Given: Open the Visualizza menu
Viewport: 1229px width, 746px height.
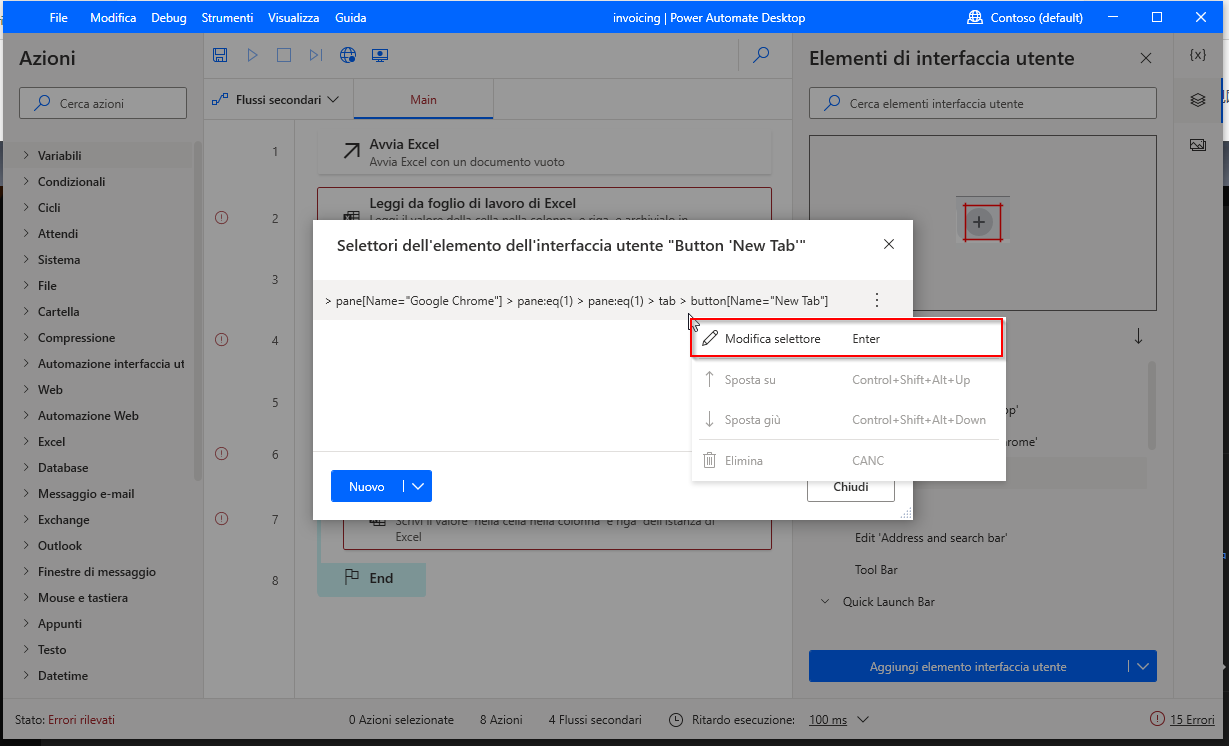Looking at the screenshot, I should [294, 18].
